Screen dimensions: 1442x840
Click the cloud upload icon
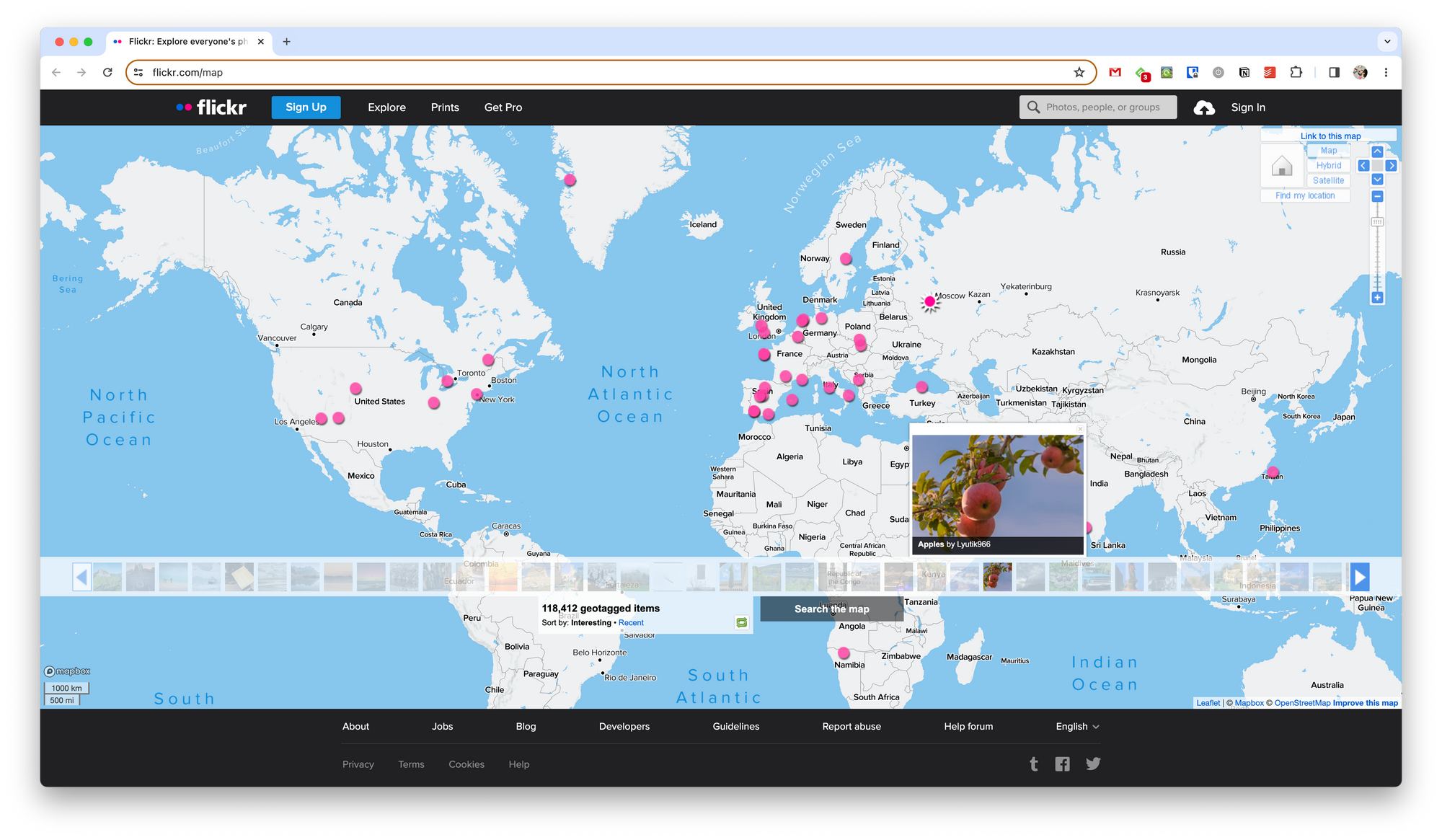point(1203,107)
